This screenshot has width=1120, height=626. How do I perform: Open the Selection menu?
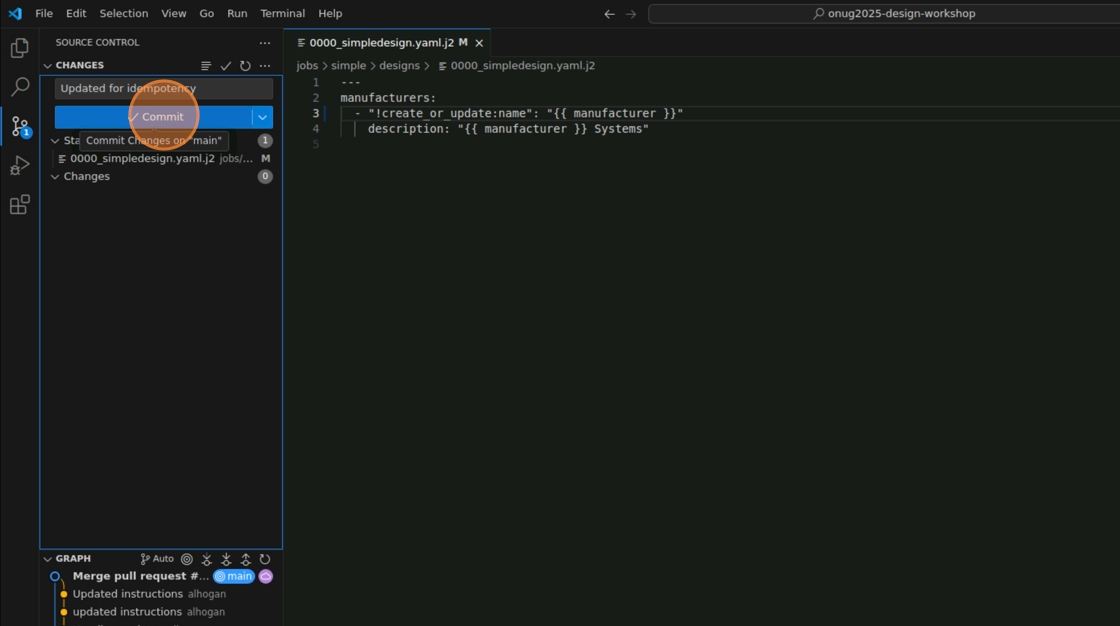click(x=123, y=14)
